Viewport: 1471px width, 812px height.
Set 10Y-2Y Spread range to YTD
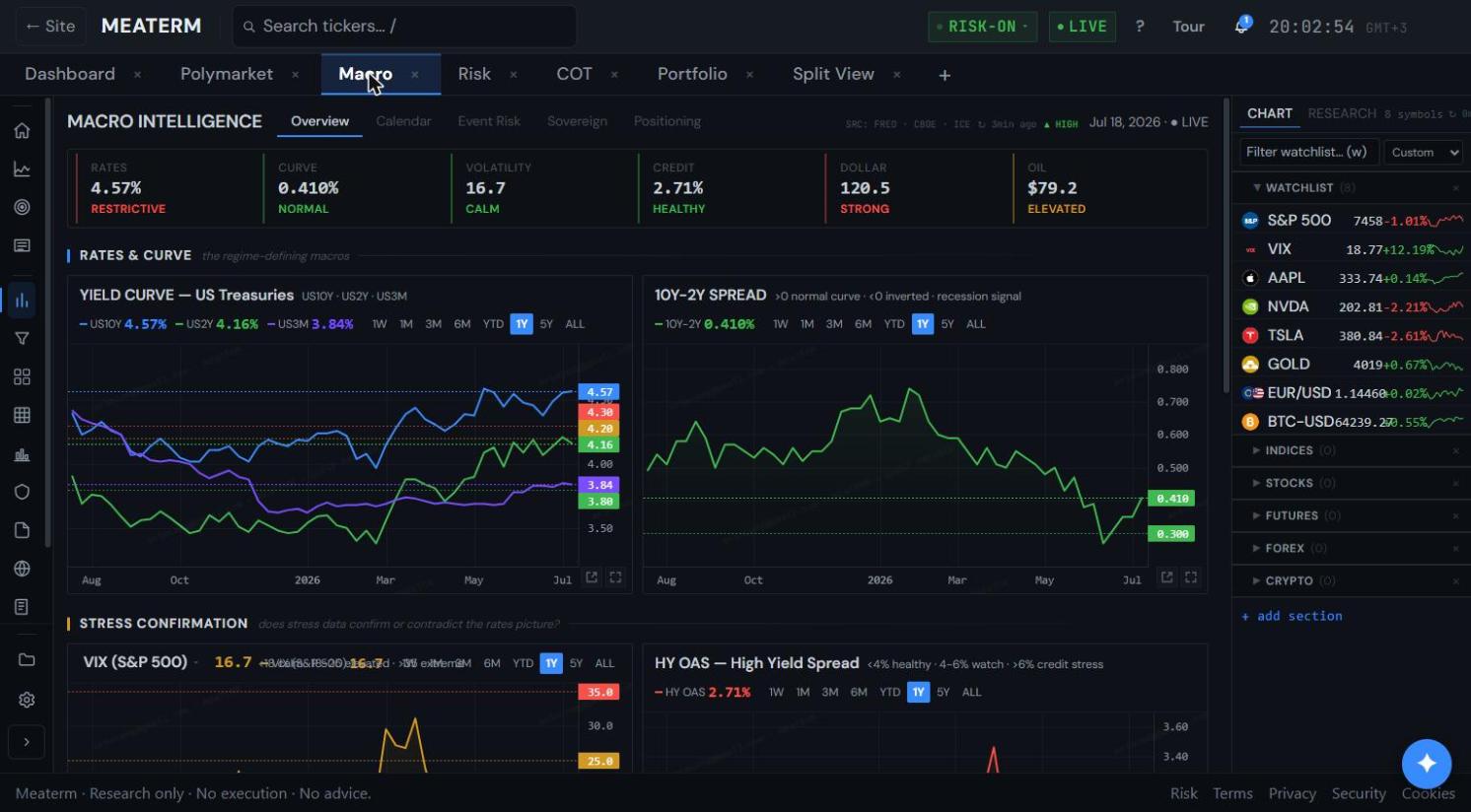[x=894, y=324]
